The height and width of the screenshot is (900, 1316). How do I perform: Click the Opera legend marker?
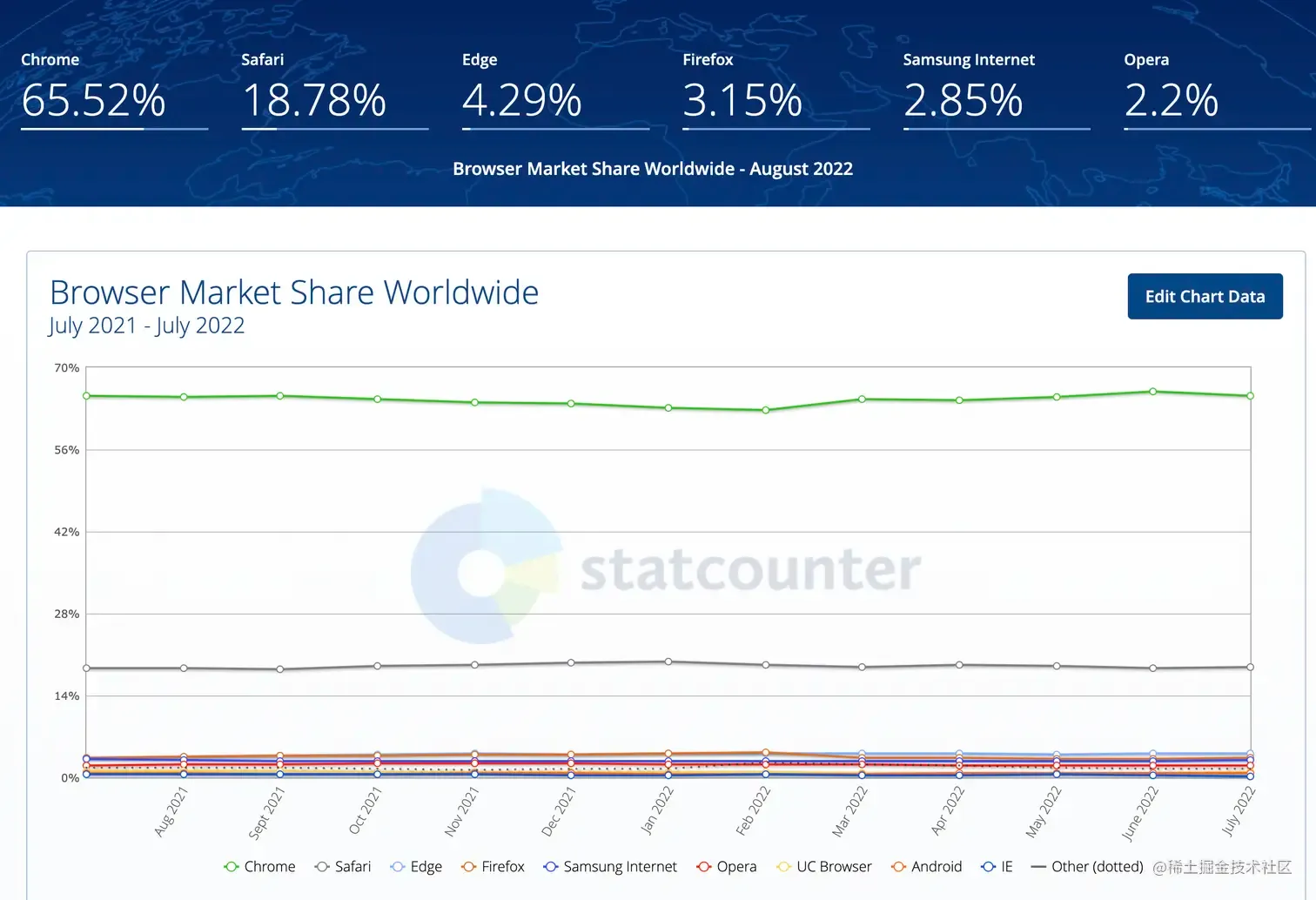pos(704,867)
